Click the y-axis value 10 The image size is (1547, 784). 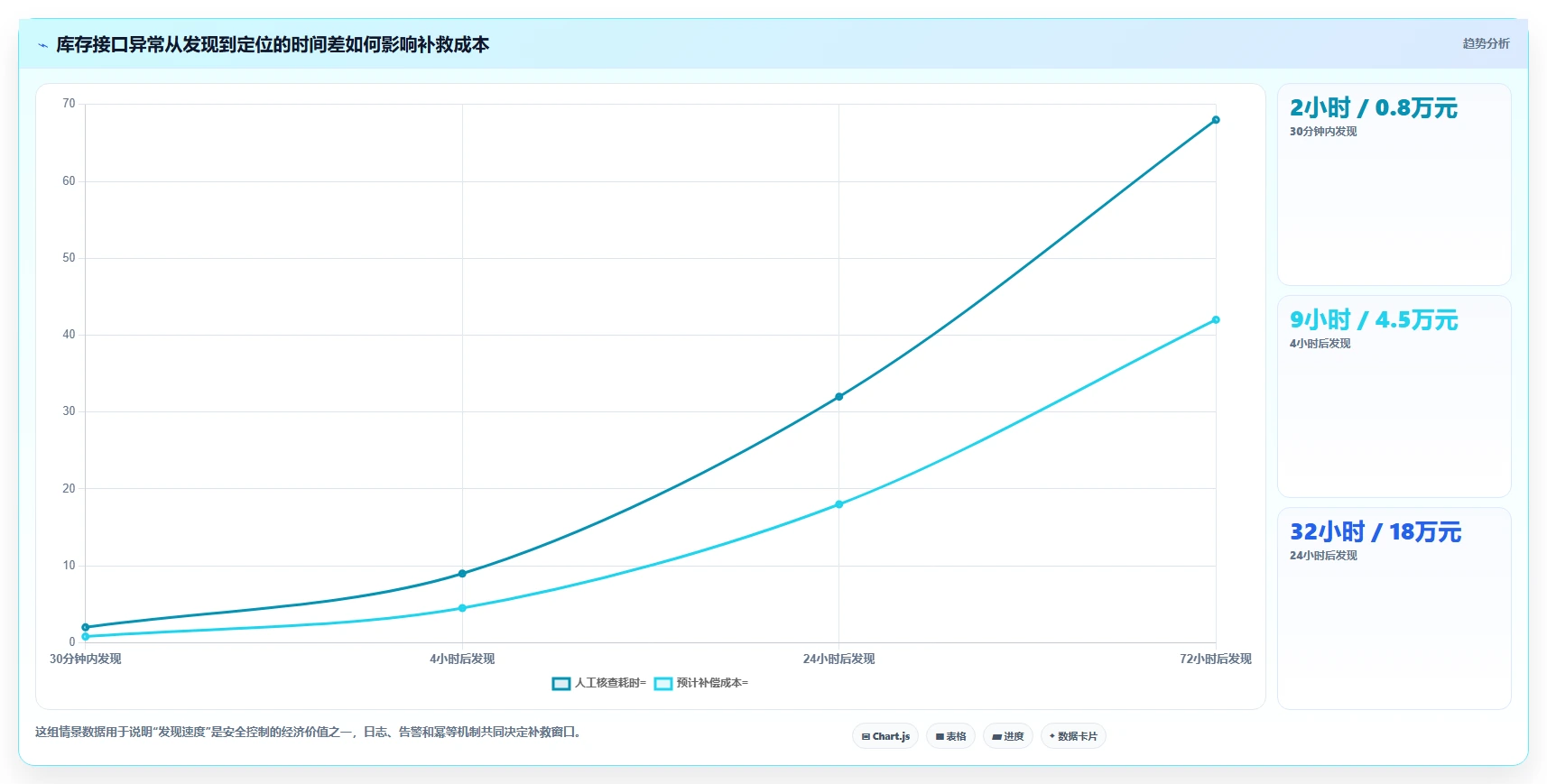click(x=69, y=566)
